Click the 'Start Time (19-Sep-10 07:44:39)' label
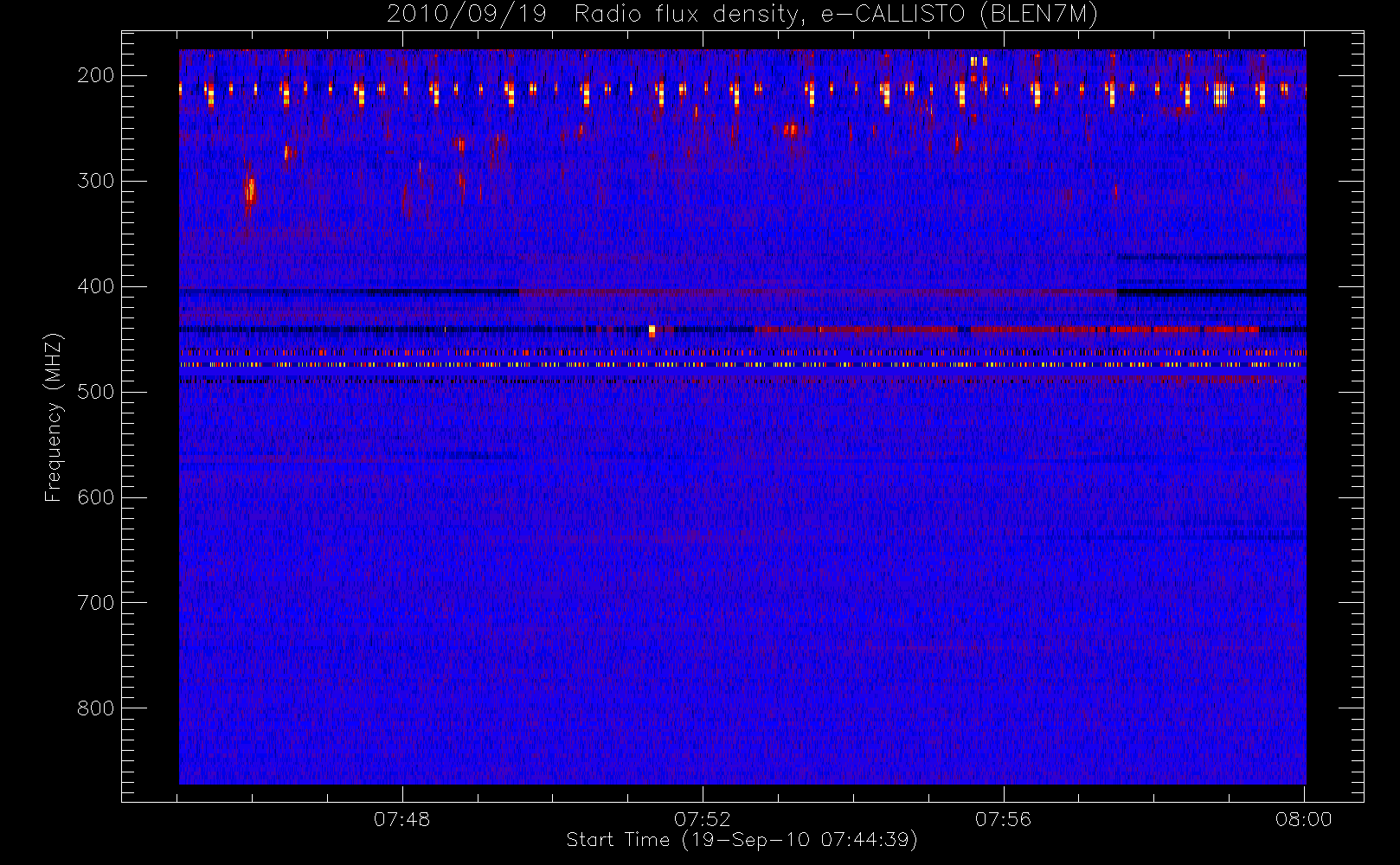This screenshot has width=1400, height=865. (742, 840)
